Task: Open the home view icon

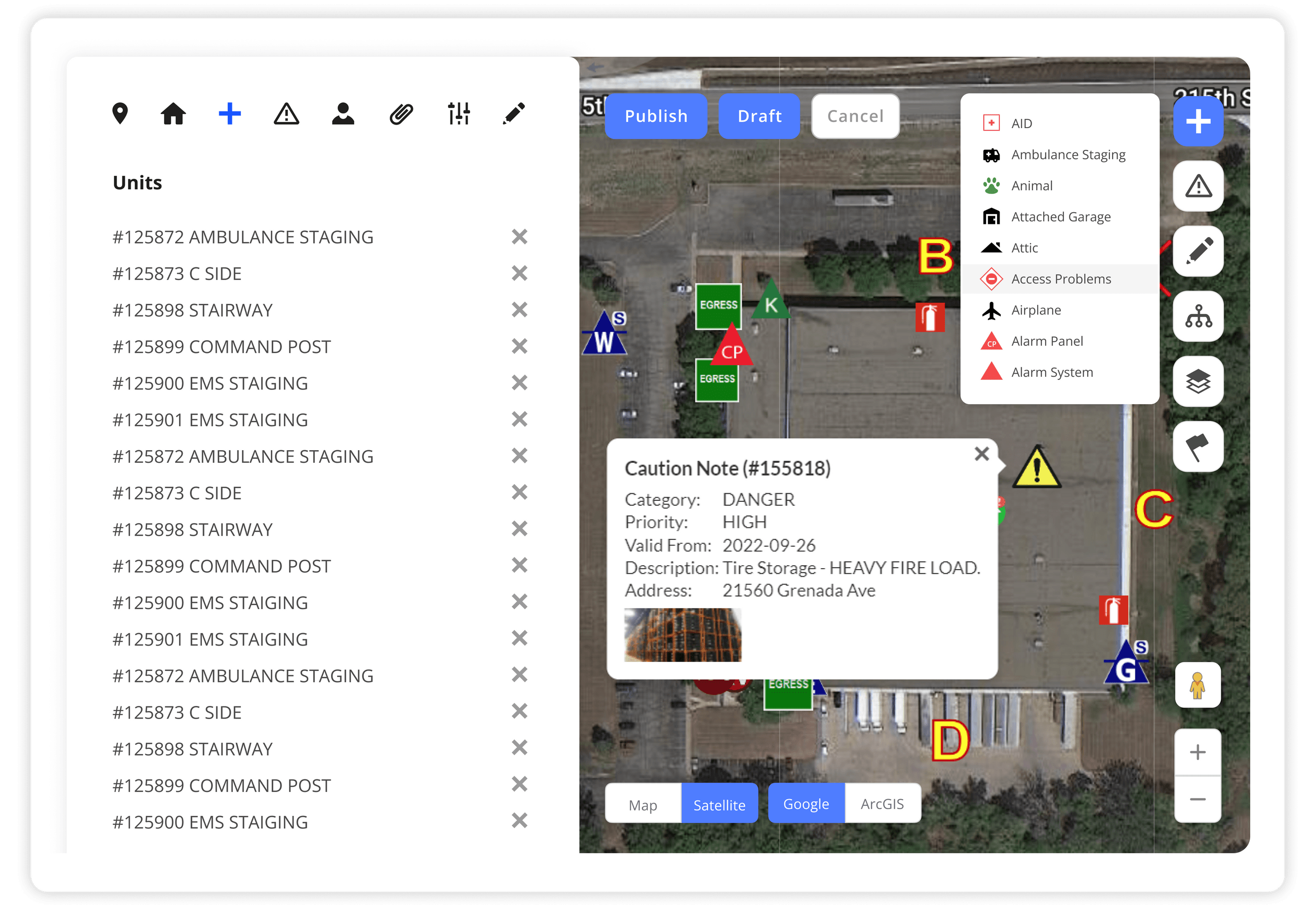Action: click(x=173, y=114)
